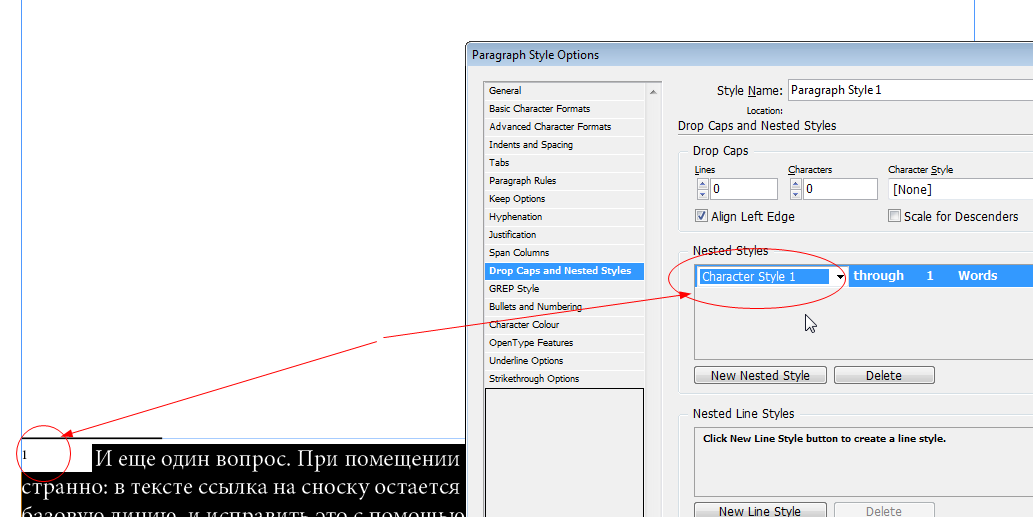Screen dimensions: 1033x517
Task: Open Indents and Spacing settings
Action: [x=564, y=144]
